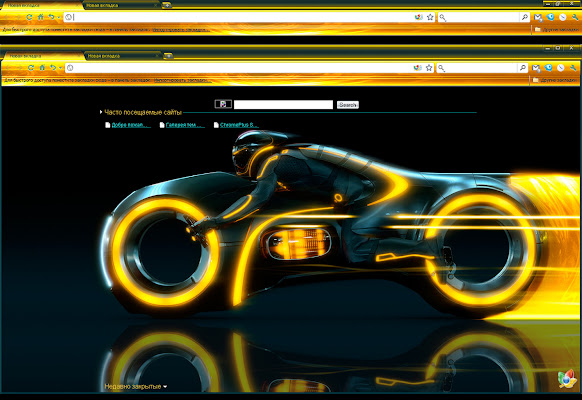The width and height of the screenshot is (582, 400).
Task: Select first Новая вкладка tab in top window
Action: (x=42, y=5)
